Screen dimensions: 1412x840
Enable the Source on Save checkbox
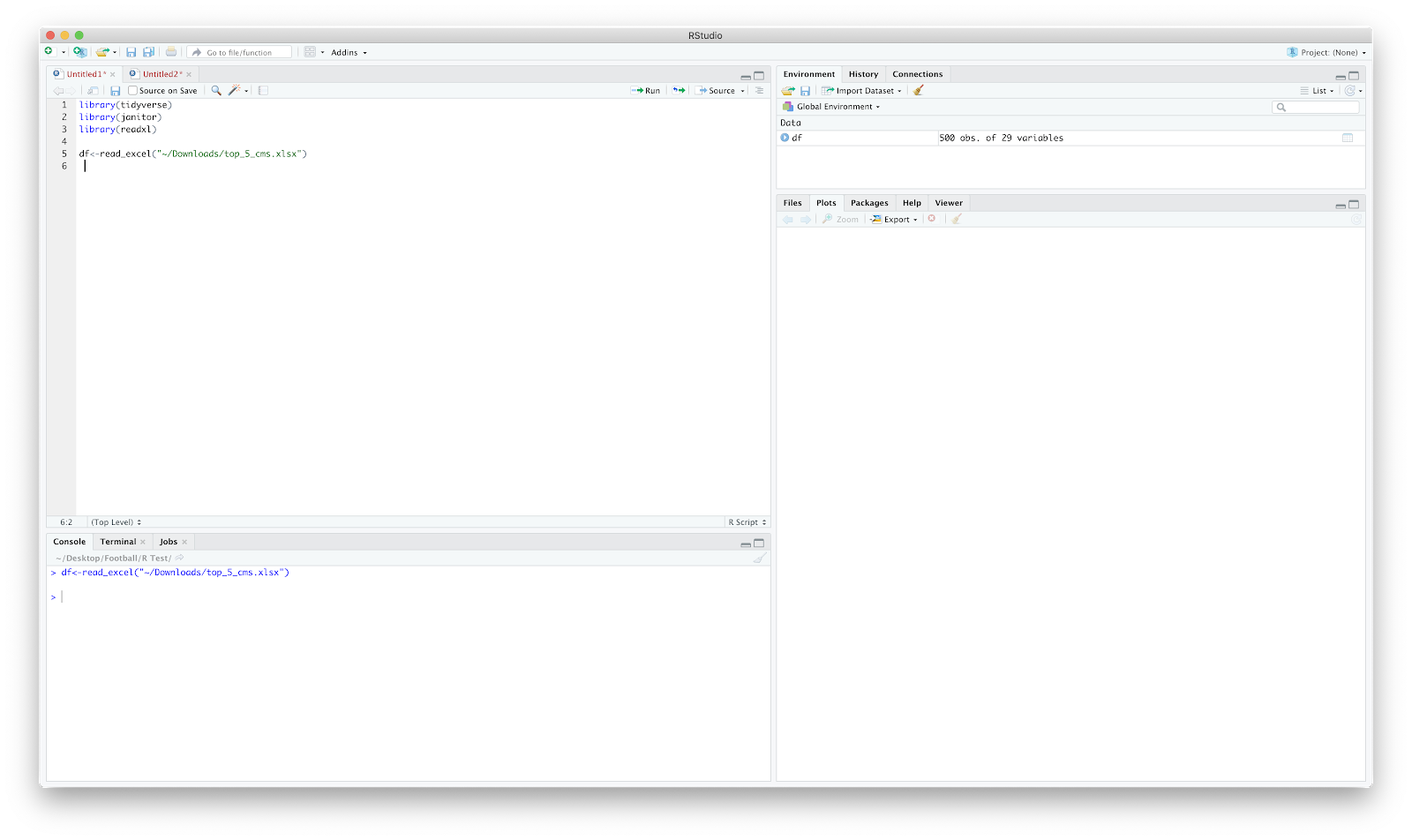pos(132,91)
